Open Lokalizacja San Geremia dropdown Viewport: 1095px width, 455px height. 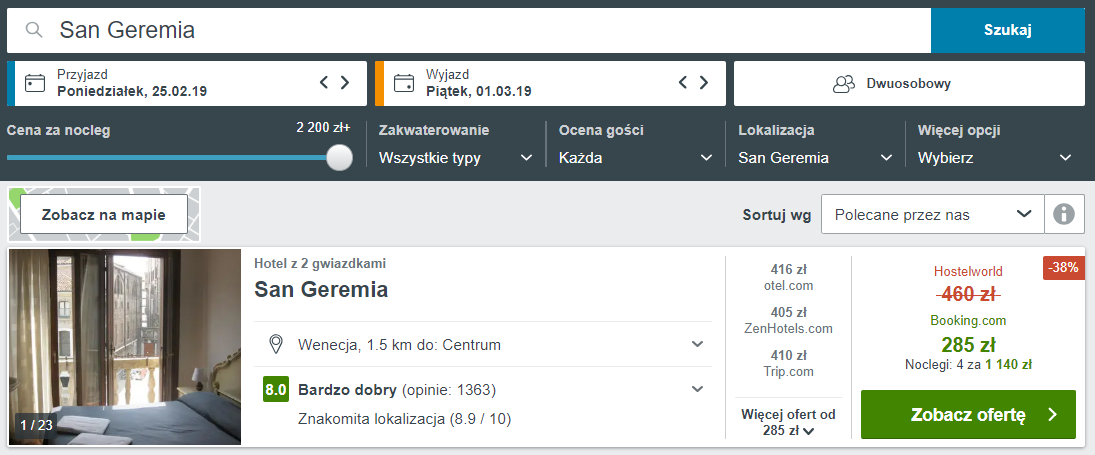pos(815,158)
